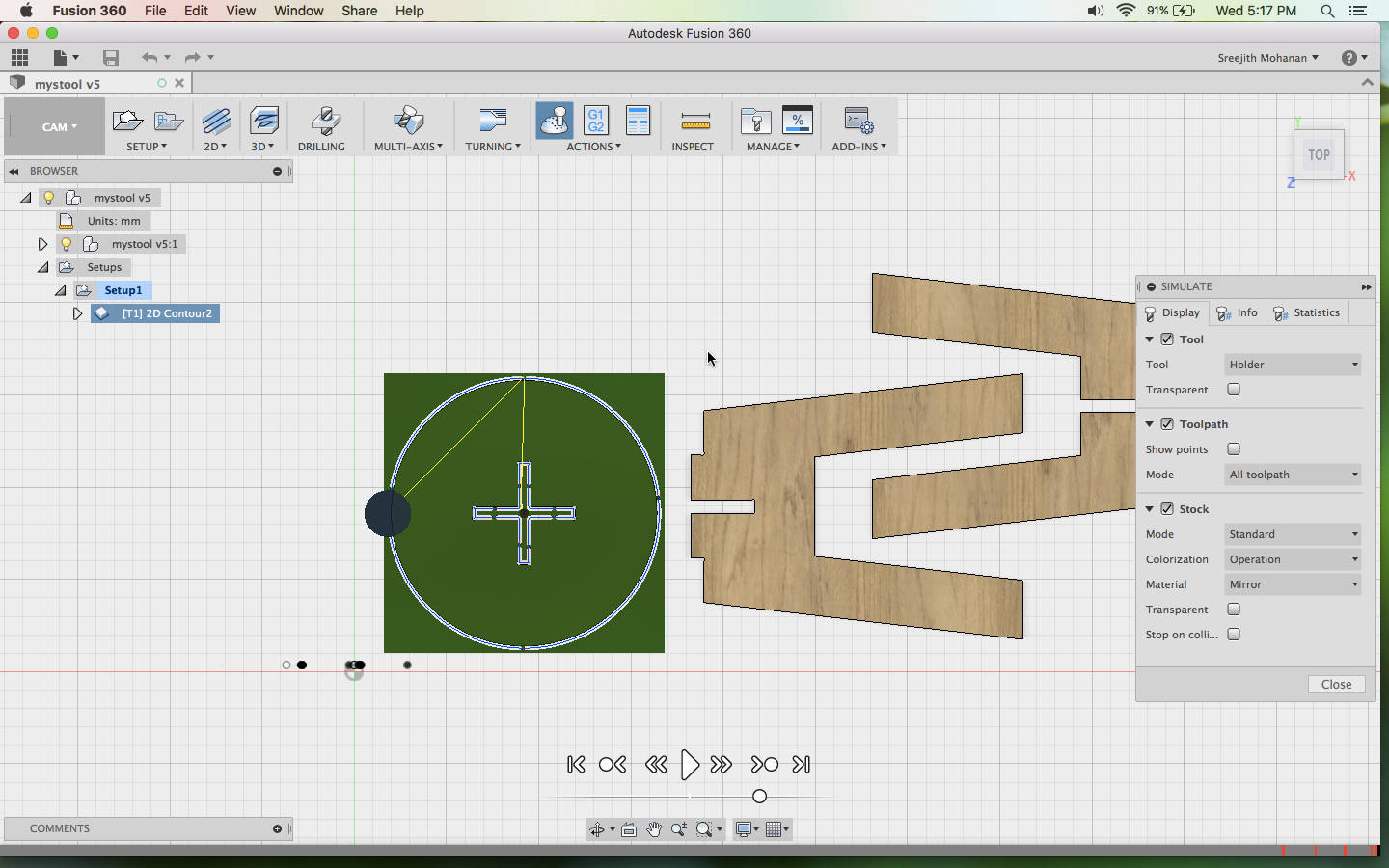Viewport: 1389px width, 868px height.
Task: Enable Stop on collision checkbox
Action: [x=1234, y=635]
